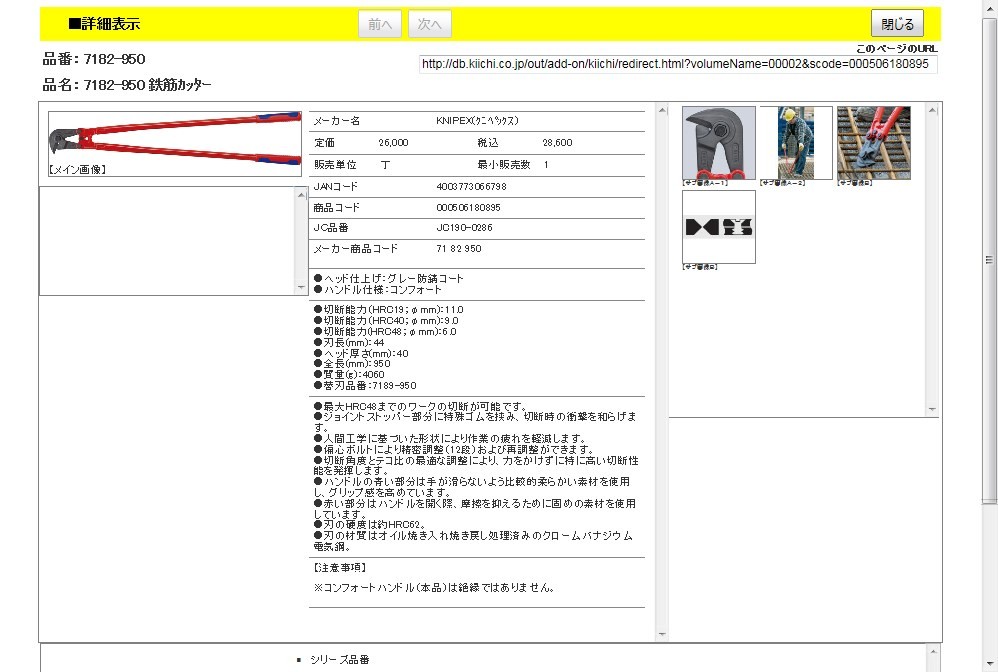Screen dimensions: 998x672
Task: Click the 切断能力(HRC19) 11.0 spec line
Action: point(388,310)
